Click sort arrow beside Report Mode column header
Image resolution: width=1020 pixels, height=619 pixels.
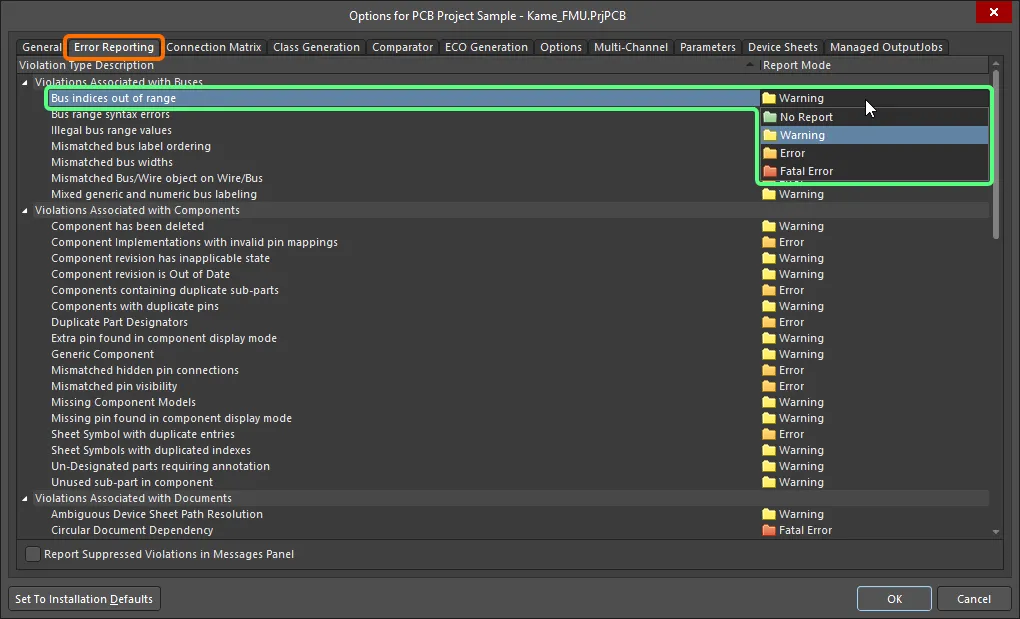point(749,65)
